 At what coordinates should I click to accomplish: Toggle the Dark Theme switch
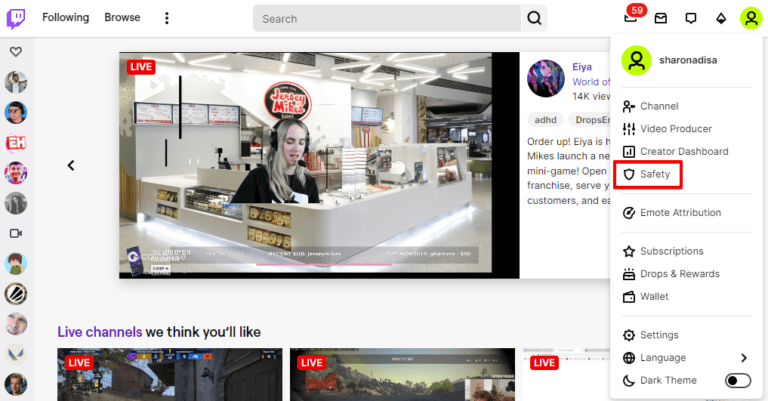[738, 380]
